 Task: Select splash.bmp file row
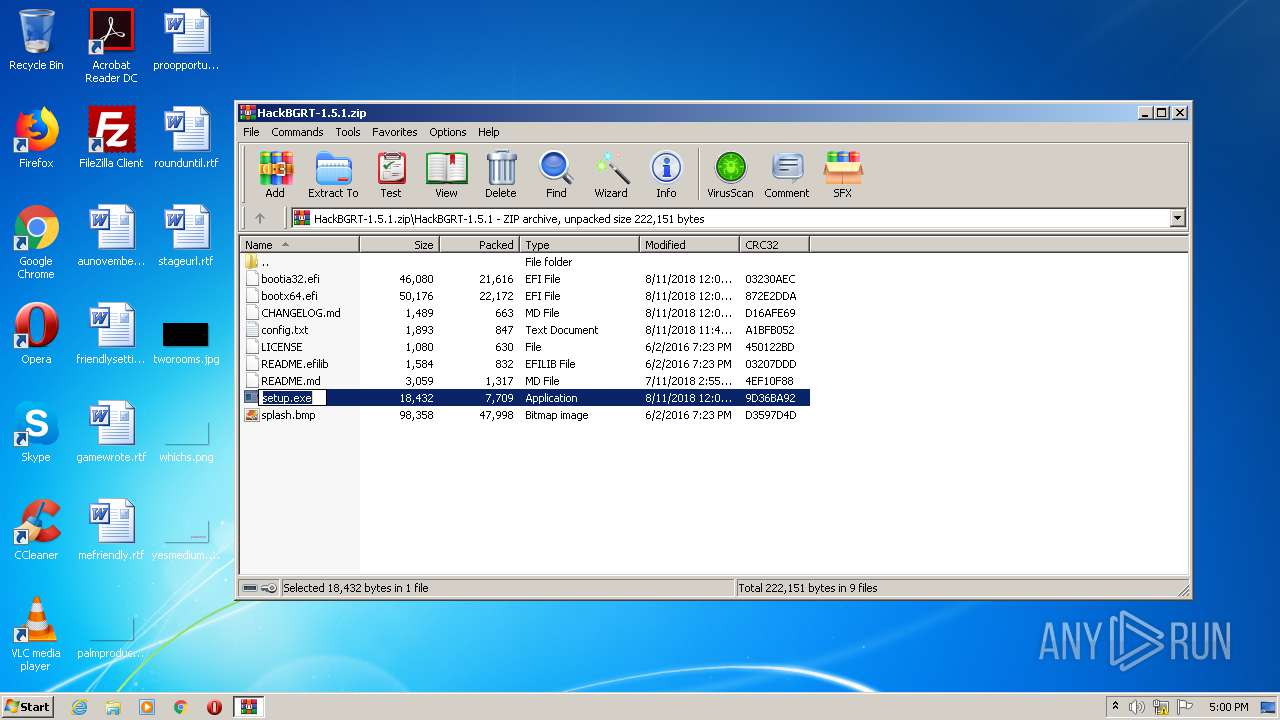525,415
